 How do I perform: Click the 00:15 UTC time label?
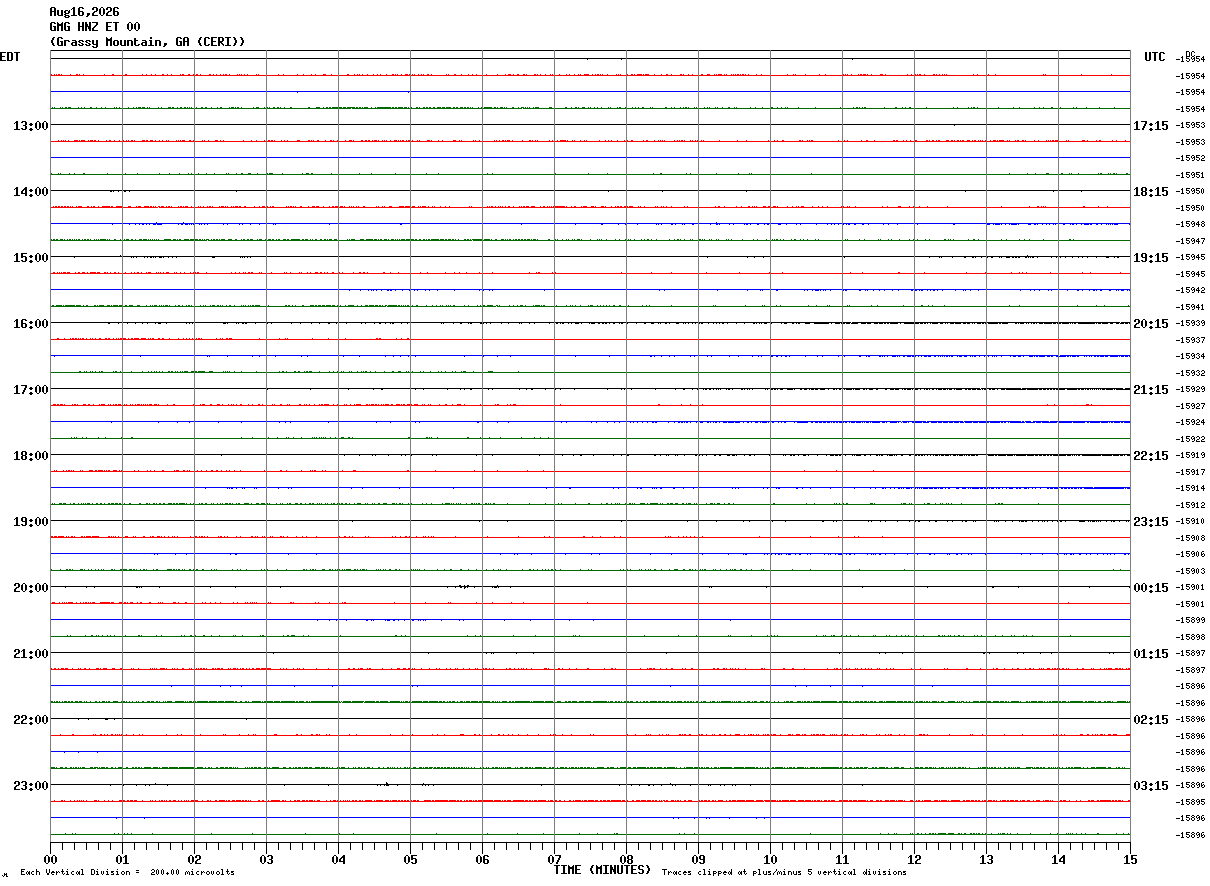click(x=1150, y=587)
